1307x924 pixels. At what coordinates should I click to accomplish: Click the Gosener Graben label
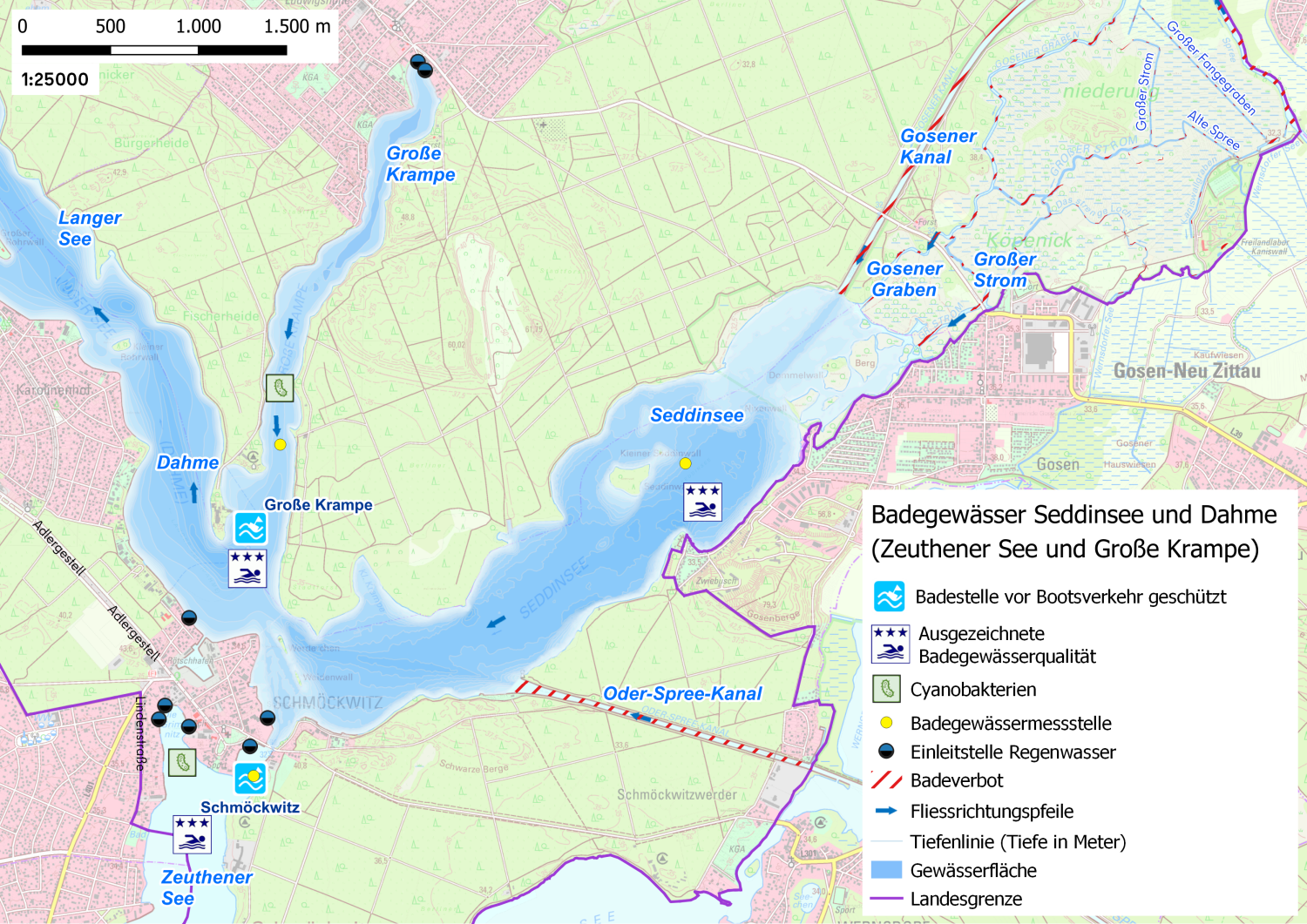[x=904, y=280]
